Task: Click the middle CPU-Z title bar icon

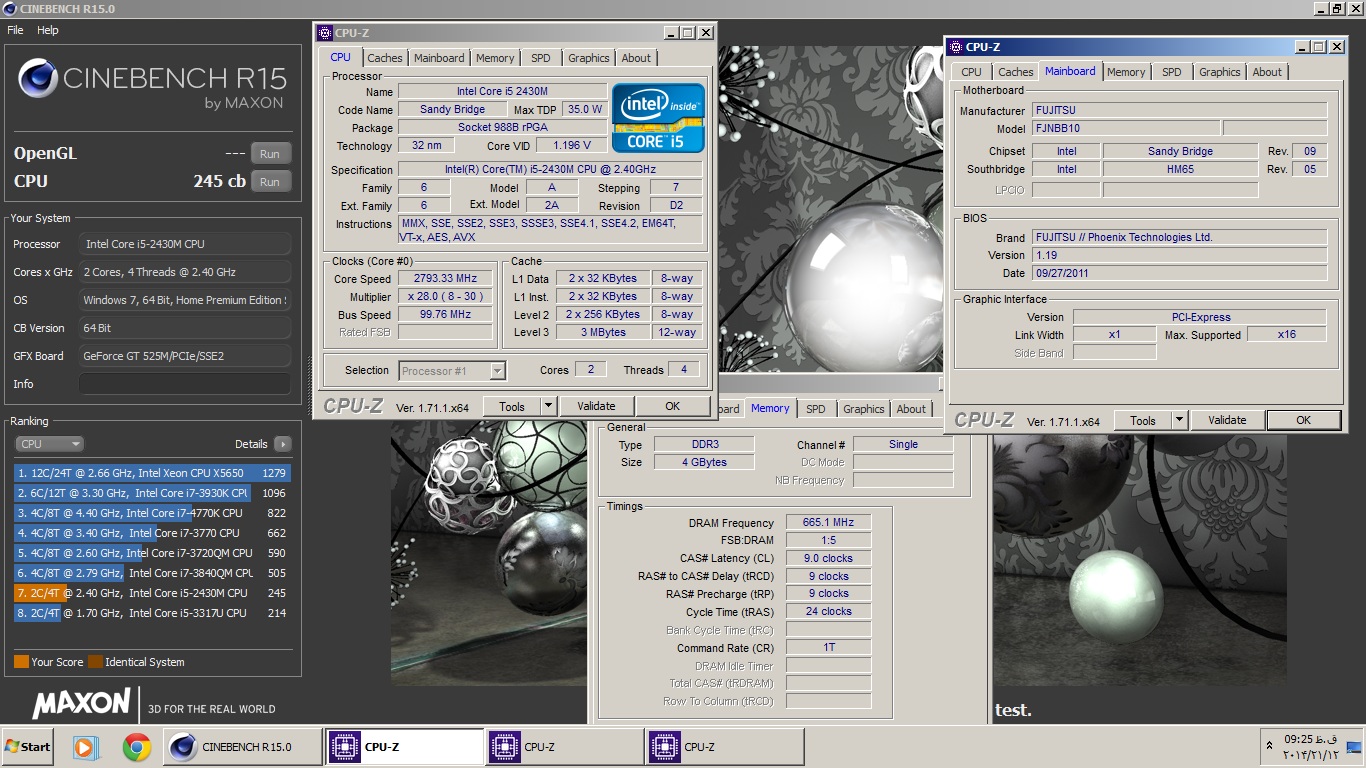Action: (x=324, y=33)
